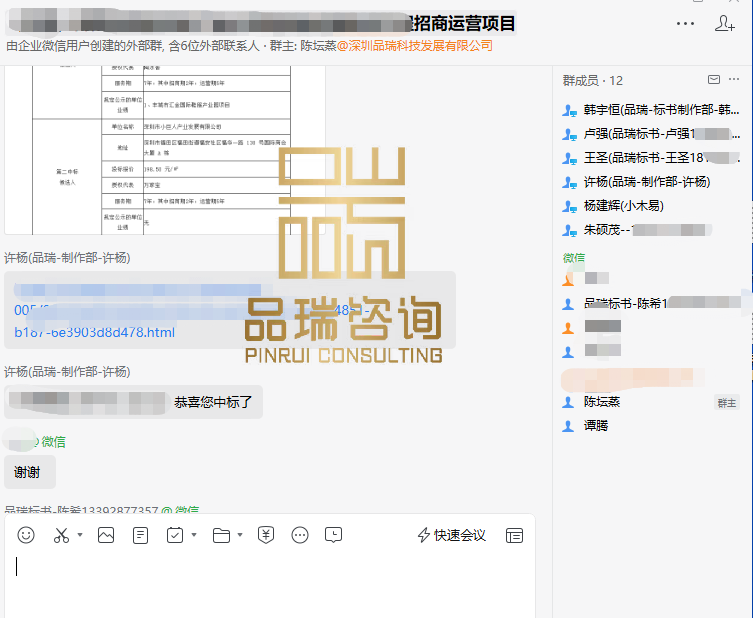Click the group member mail icon
Screen dimensions: 753x618
(713, 80)
